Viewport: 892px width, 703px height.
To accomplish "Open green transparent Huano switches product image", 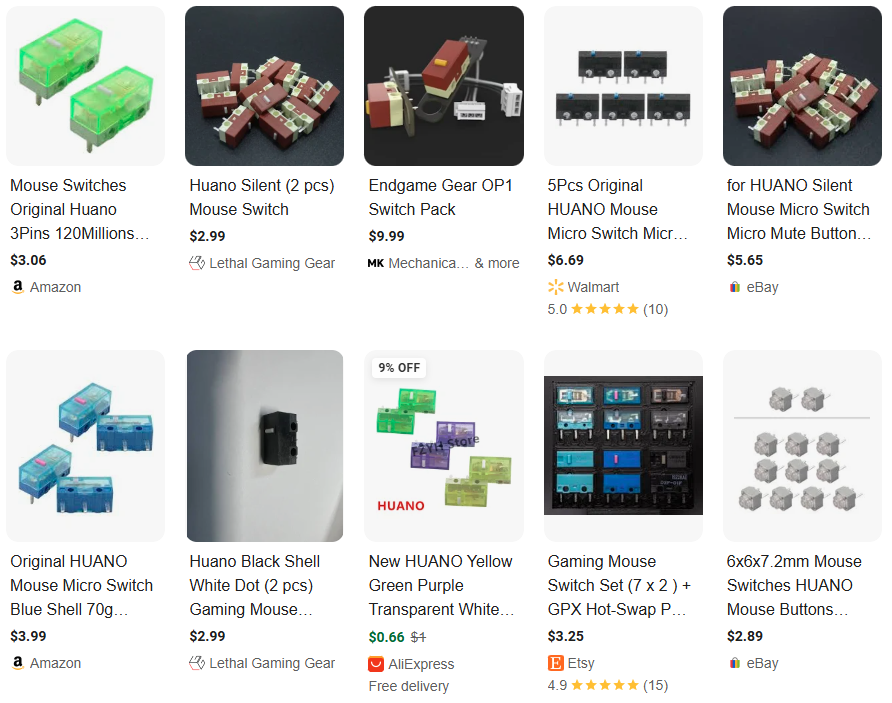I will click(x=85, y=86).
